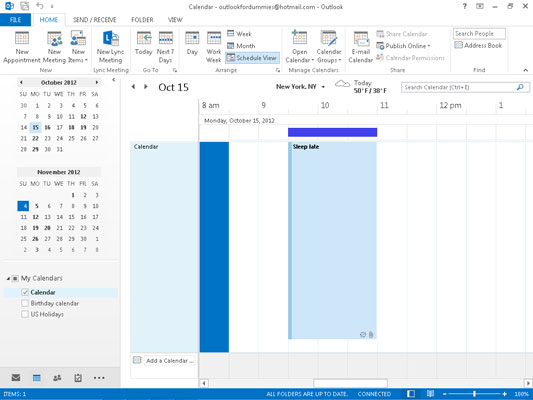533x400 pixels.
Task: Open the New York, NY weather location dropdown
Action: (323, 87)
